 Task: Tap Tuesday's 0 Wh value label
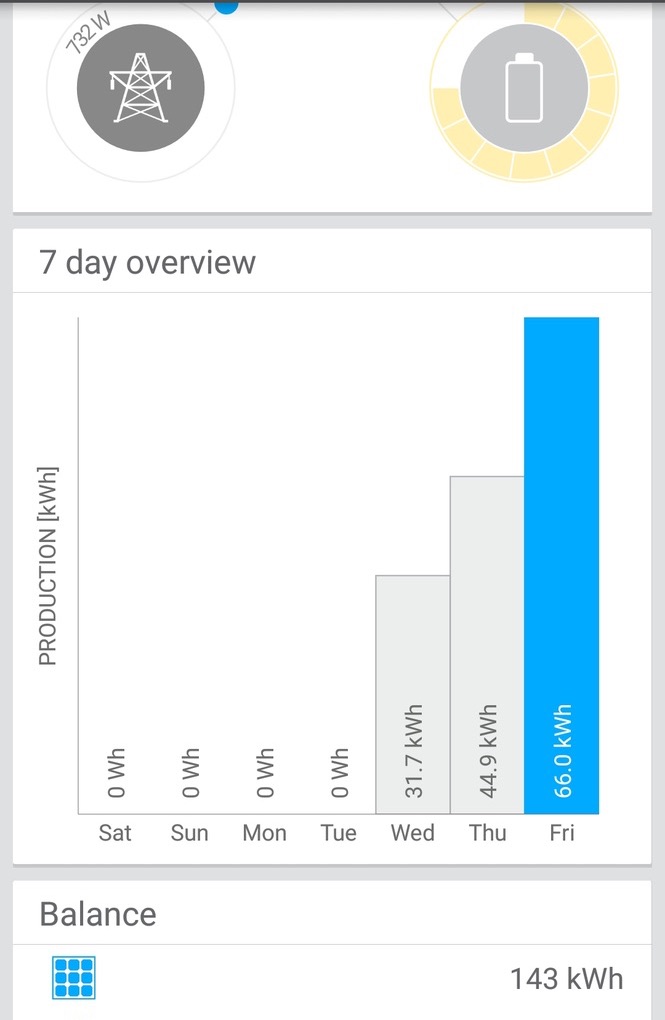[339, 772]
